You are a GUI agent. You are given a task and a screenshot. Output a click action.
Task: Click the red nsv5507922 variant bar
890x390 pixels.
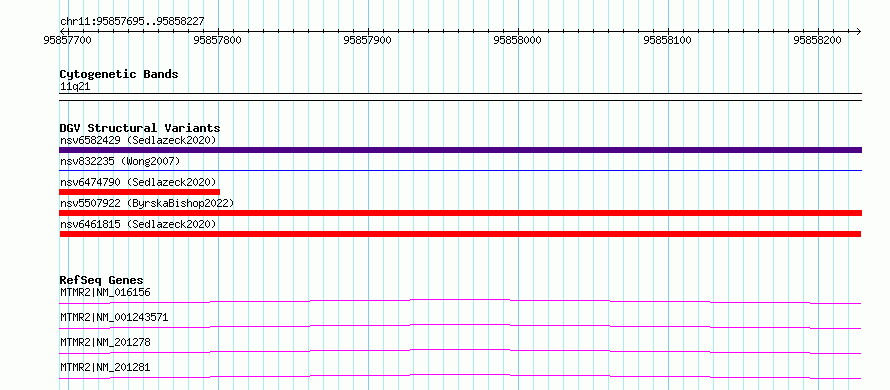tap(460, 213)
